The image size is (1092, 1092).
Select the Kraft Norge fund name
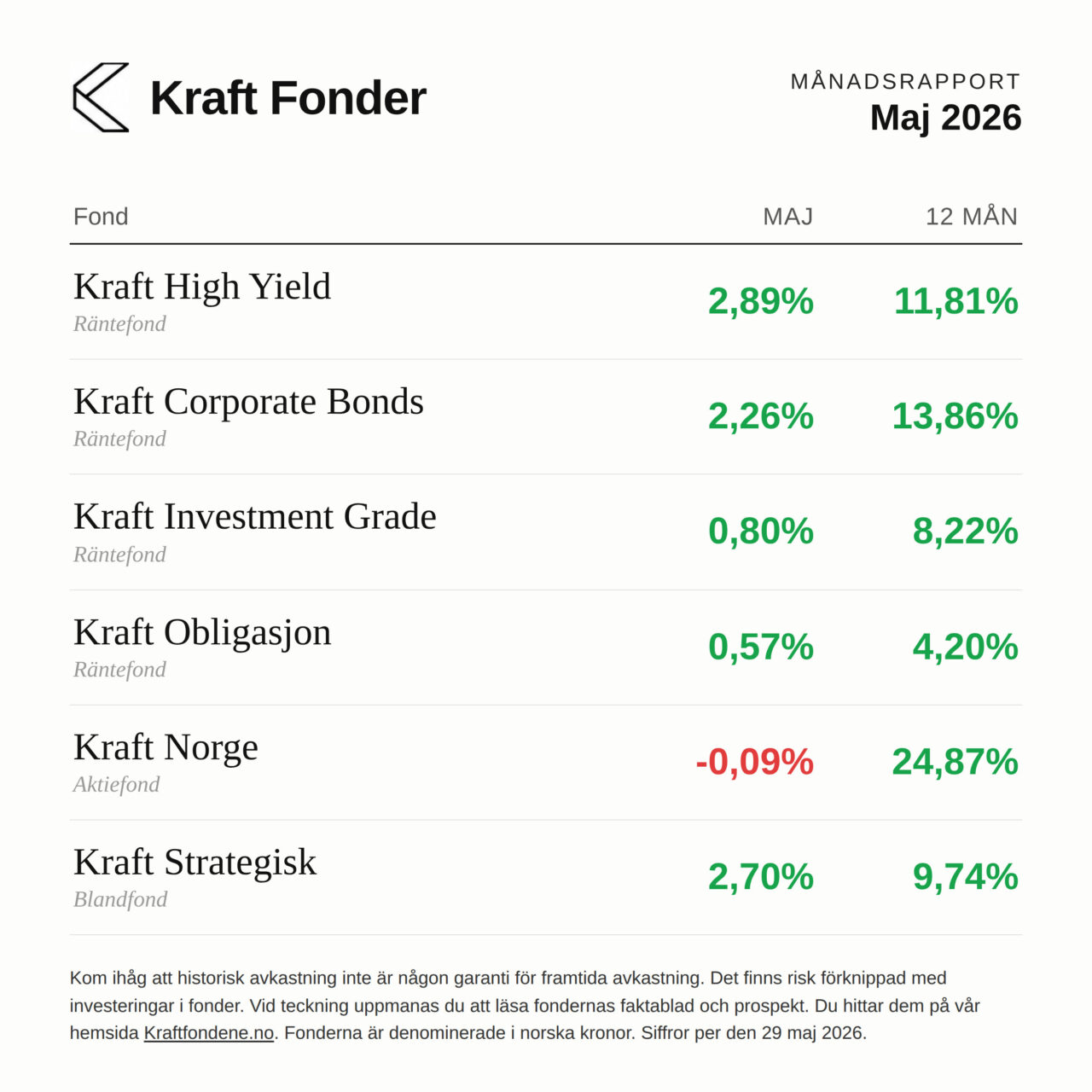click(x=166, y=747)
